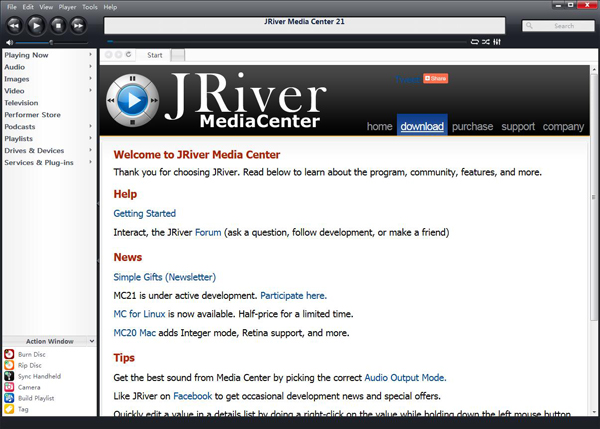Click the page refresh icon
This screenshot has height=429, width=600.
pyautogui.click(x=129, y=55)
